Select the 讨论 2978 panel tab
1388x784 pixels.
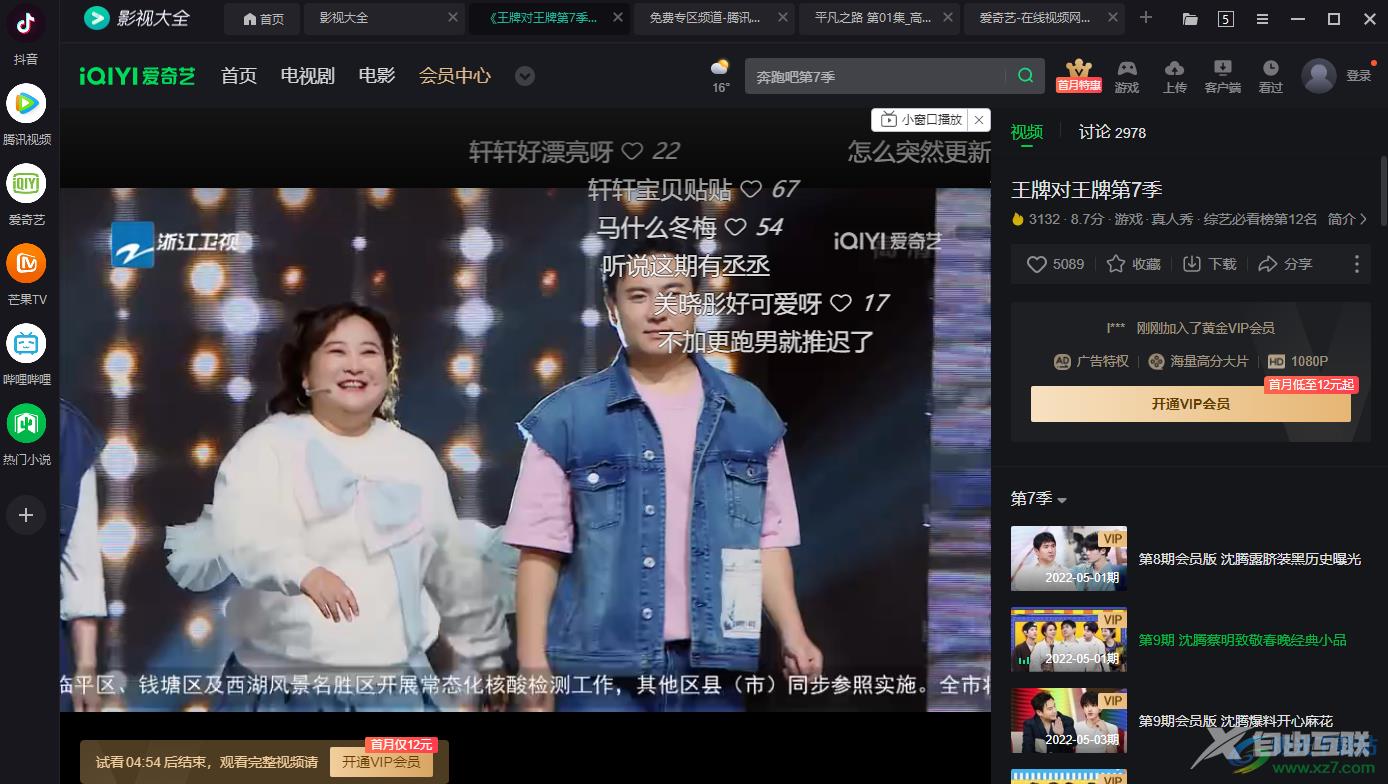(1112, 132)
